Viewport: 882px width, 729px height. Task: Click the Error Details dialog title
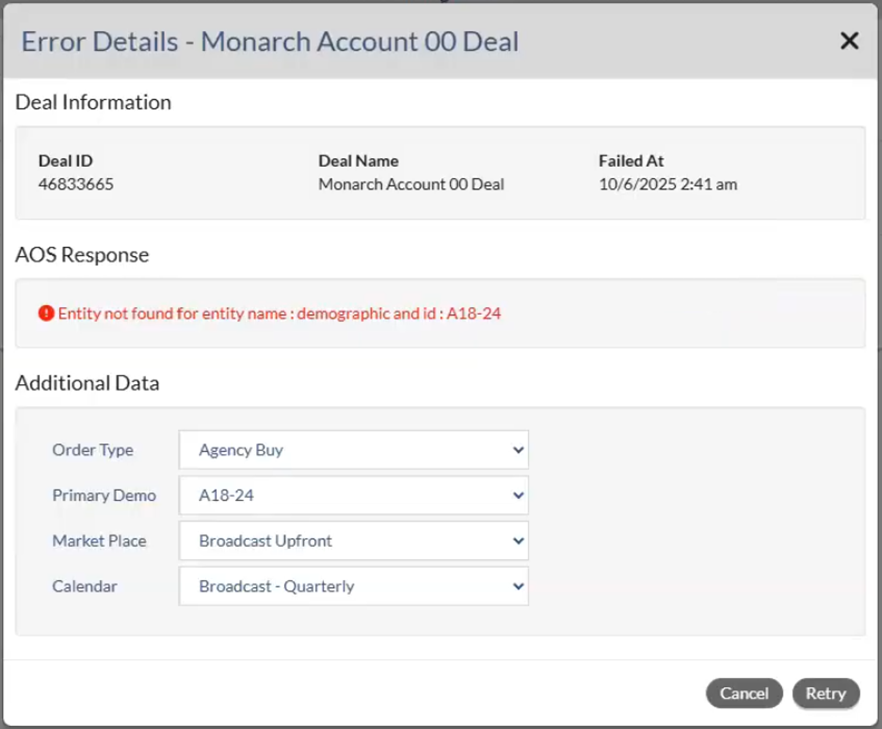pos(270,42)
